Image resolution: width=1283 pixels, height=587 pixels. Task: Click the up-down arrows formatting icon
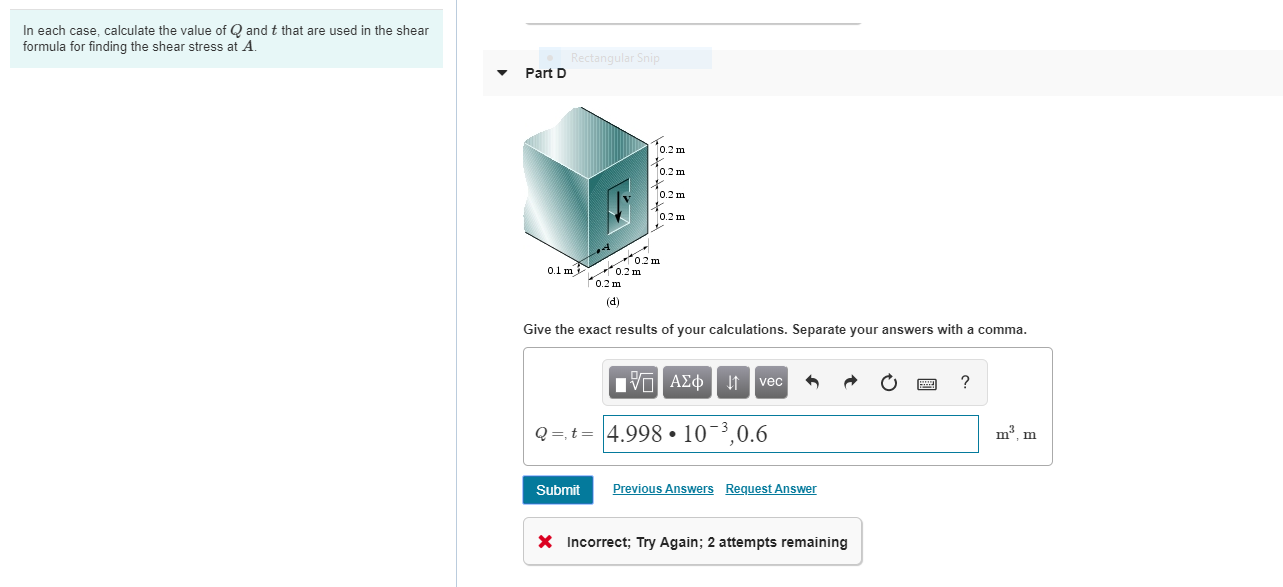tap(733, 382)
